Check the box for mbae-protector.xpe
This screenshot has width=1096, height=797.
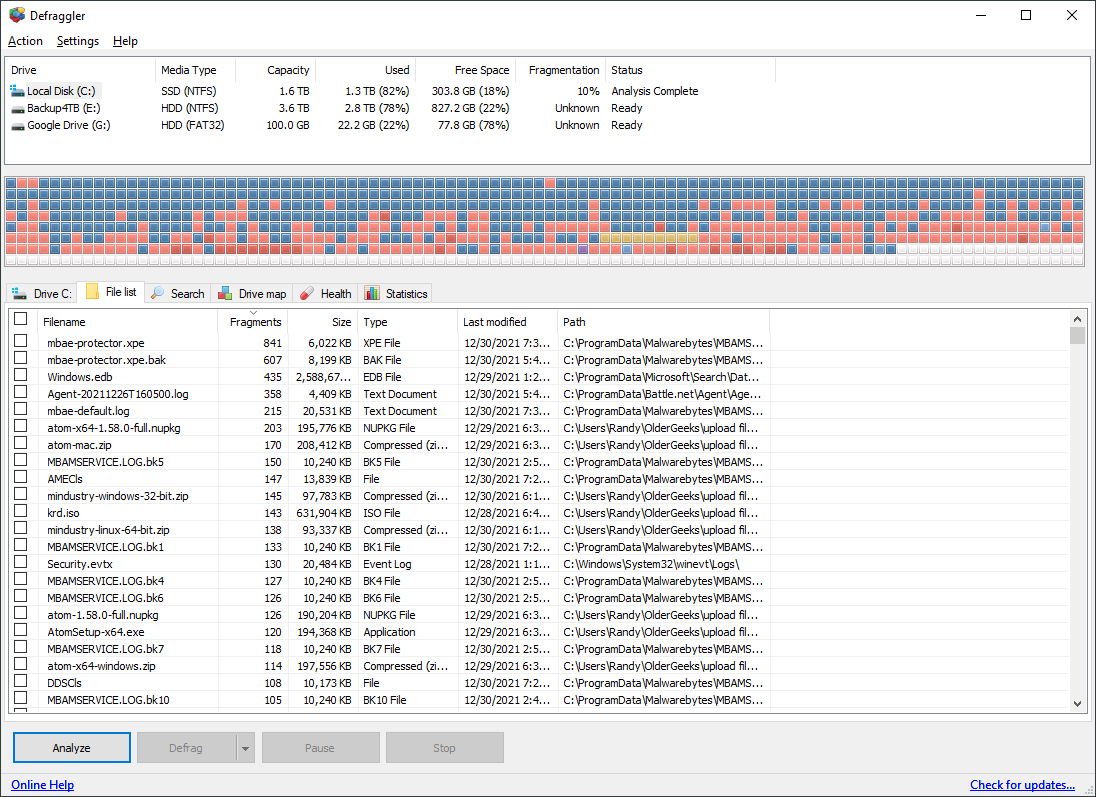coord(21,341)
